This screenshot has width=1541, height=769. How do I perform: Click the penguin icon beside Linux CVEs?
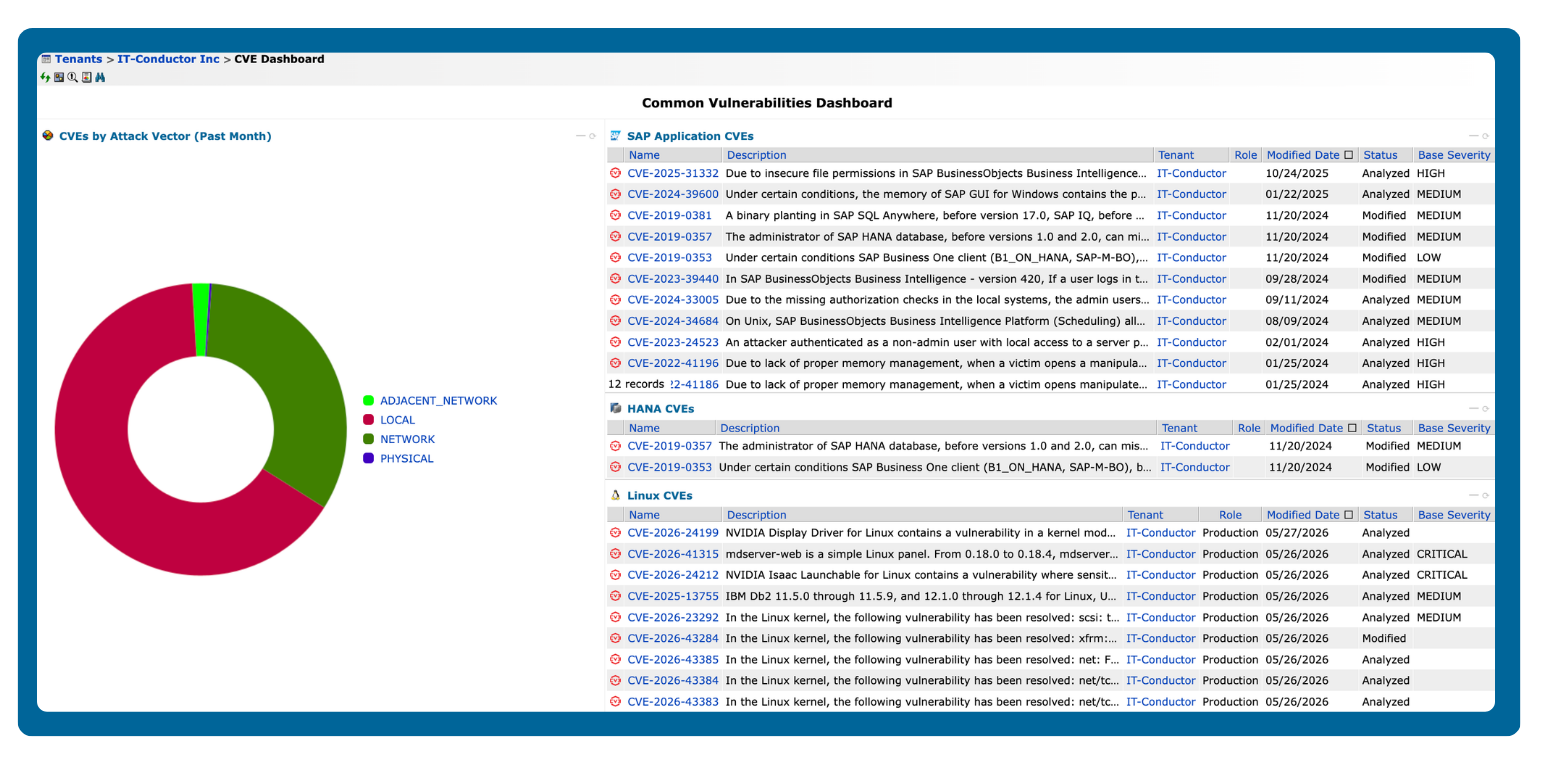point(616,495)
